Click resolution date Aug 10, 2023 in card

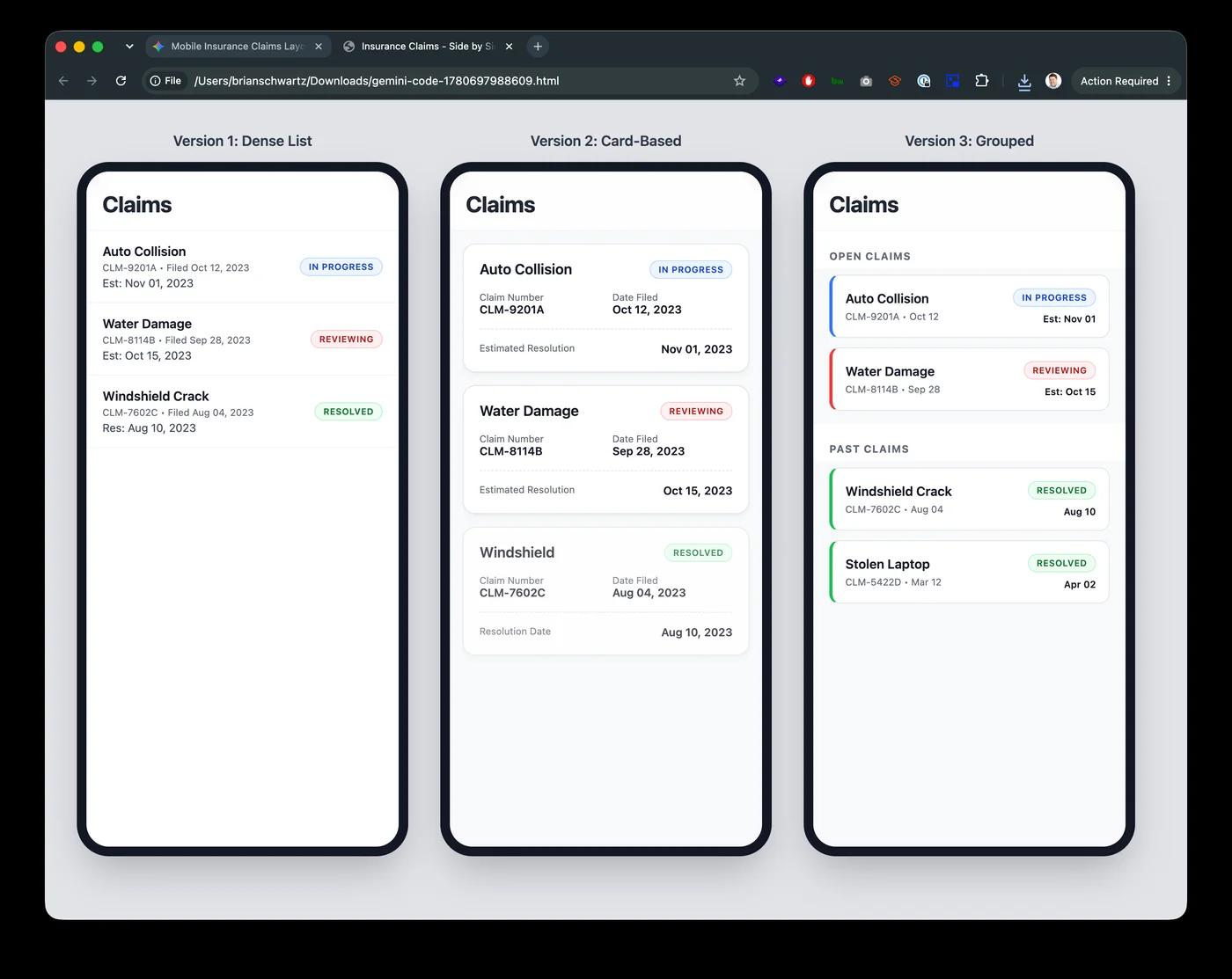pyautogui.click(x=696, y=632)
